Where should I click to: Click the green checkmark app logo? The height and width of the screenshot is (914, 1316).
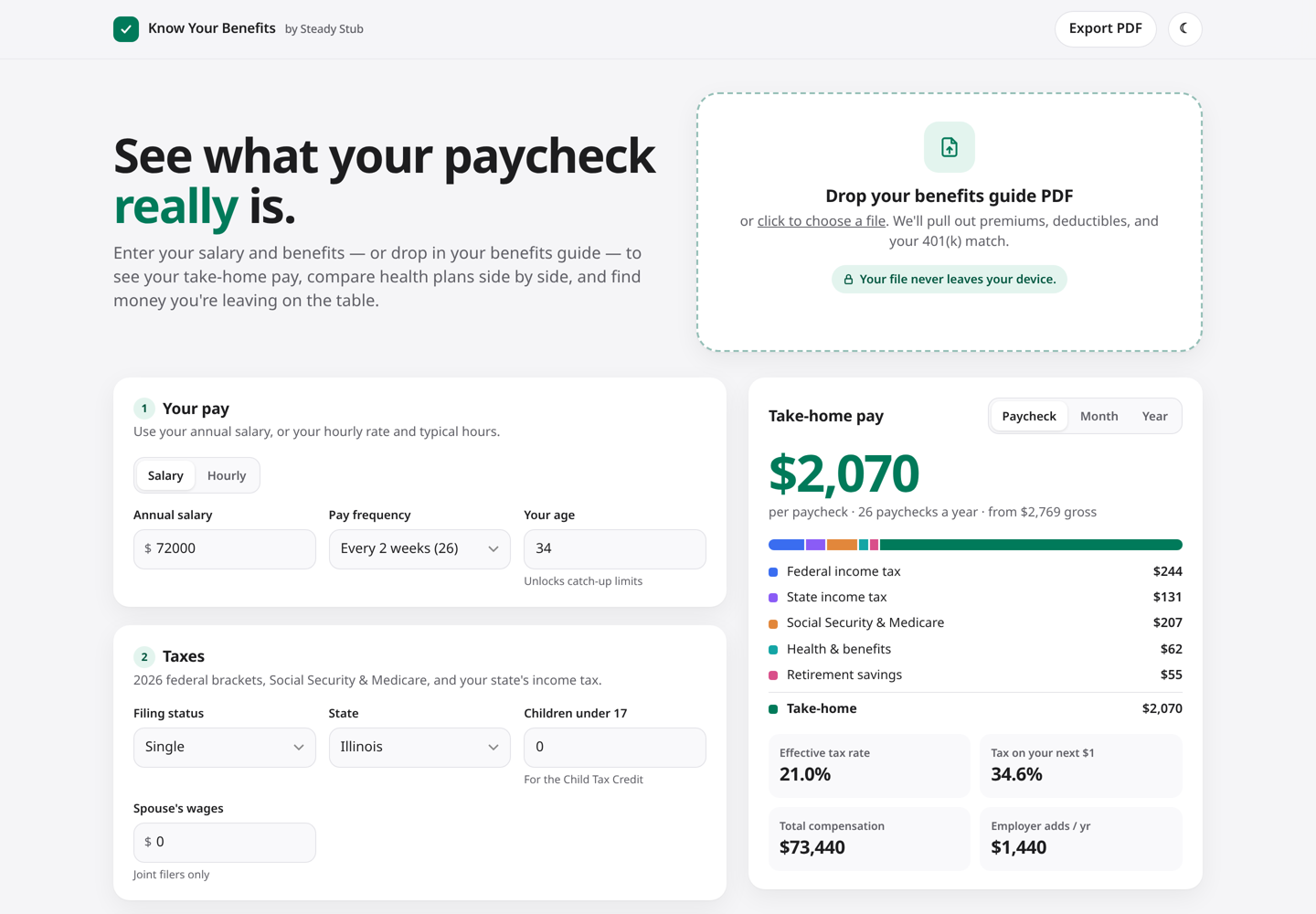coord(126,29)
